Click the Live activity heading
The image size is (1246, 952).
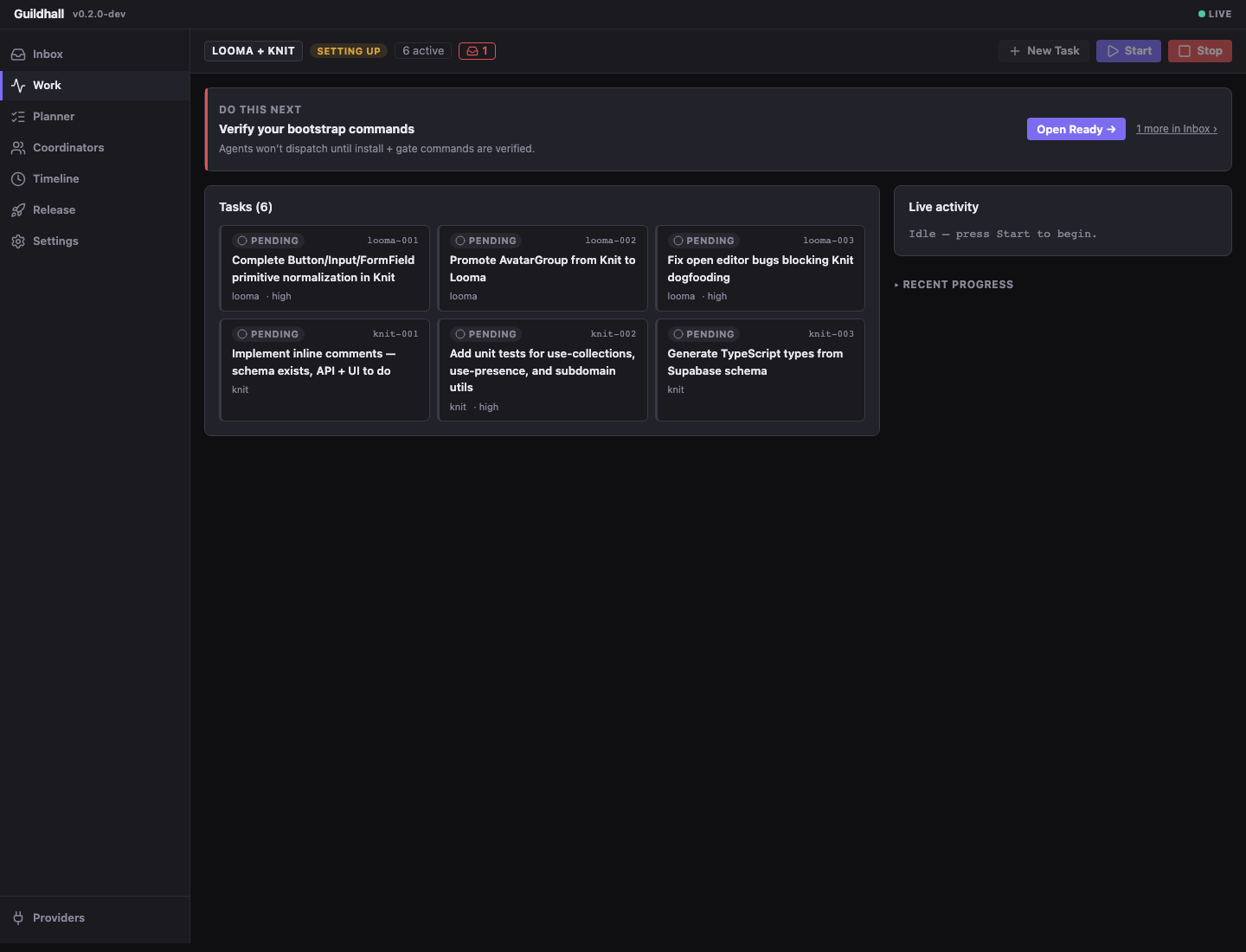[x=944, y=207]
